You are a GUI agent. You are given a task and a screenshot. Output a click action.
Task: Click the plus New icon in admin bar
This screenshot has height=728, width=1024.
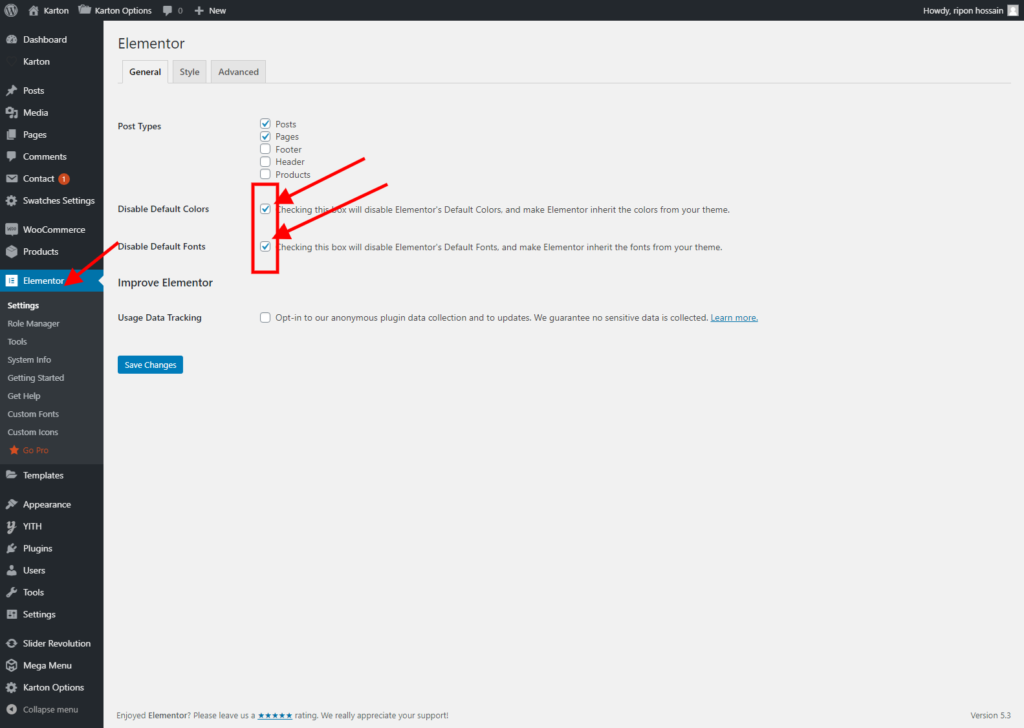tap(199, 10)
